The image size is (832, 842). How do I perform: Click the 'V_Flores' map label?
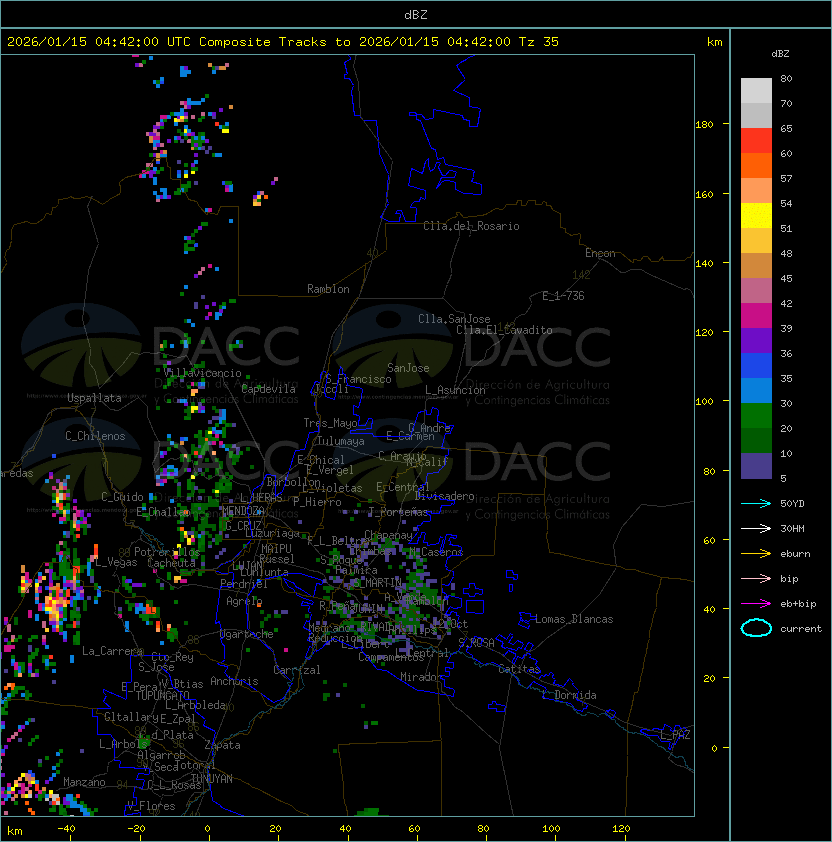tap(151, 806)
